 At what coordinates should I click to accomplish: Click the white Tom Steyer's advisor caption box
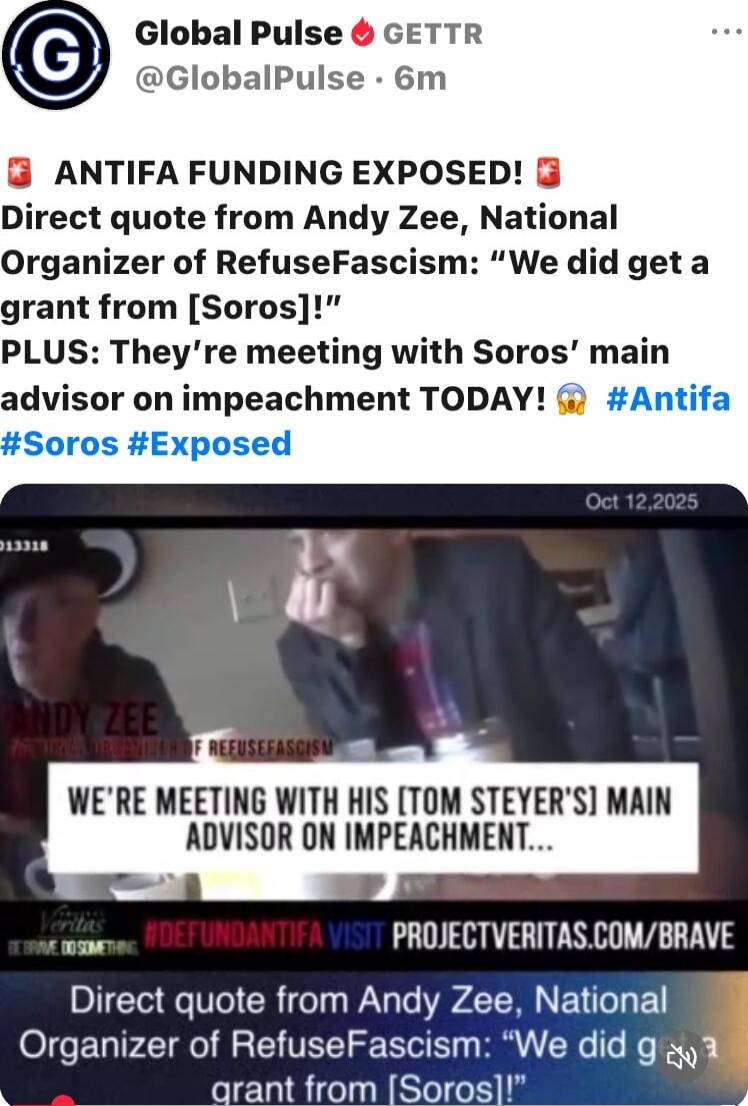pyautogui.click(x=373, y=818)
